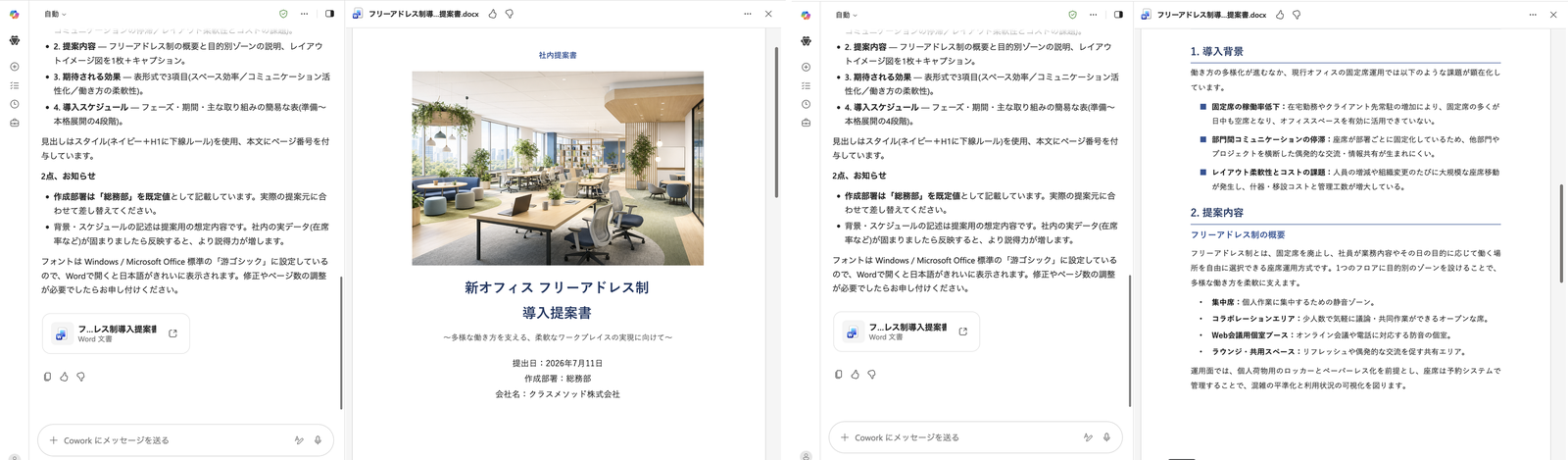Click the pen rewrite icon in right message box
This screenshot has width=1568, height=460.
(x=1088, y=437)
